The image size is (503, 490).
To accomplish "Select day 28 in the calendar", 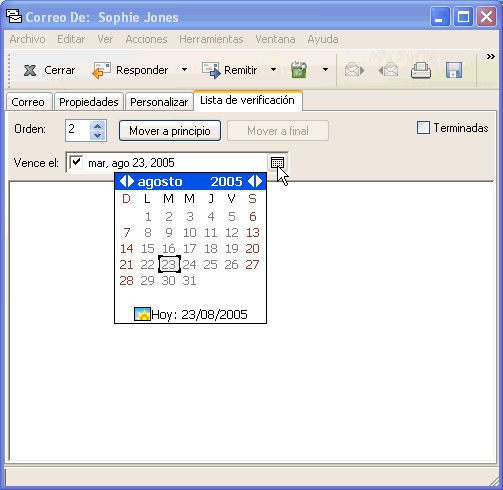I will point(127,281).
